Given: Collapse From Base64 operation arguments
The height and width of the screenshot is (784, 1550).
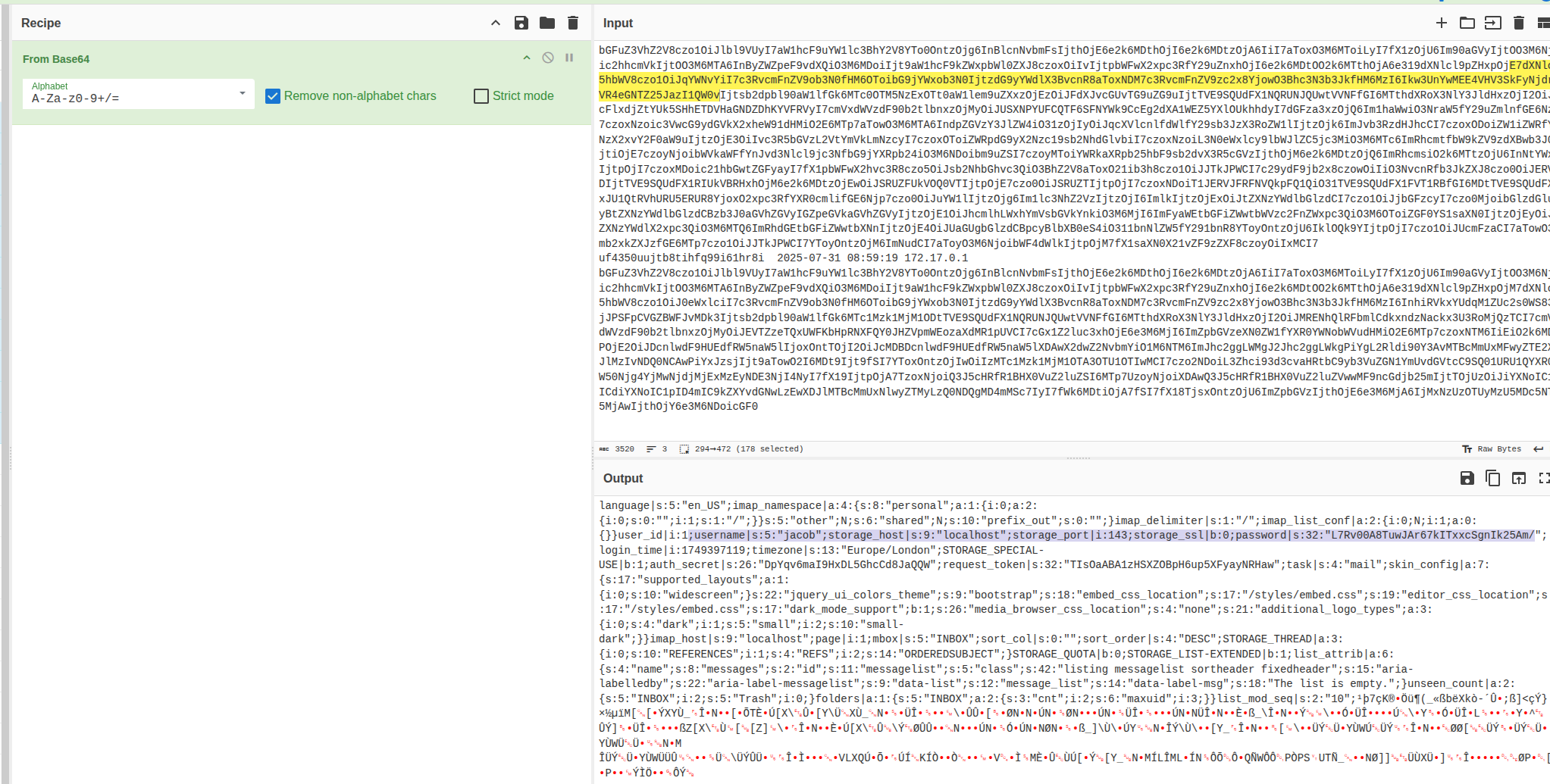Looking at the screenshot, I should pyautogui.click(x=527, y=58).
